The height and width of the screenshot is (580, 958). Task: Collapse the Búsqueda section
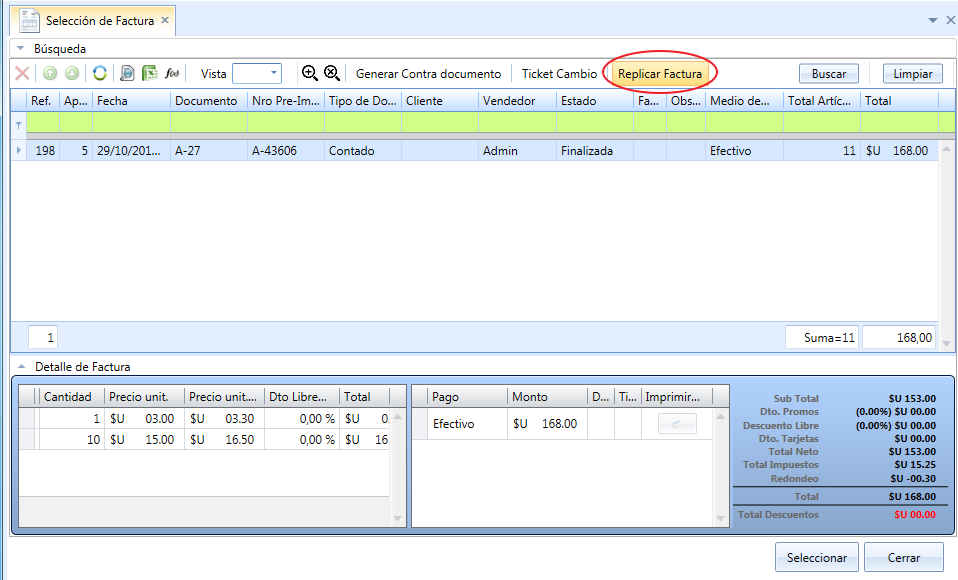click(x=21, y=48)
